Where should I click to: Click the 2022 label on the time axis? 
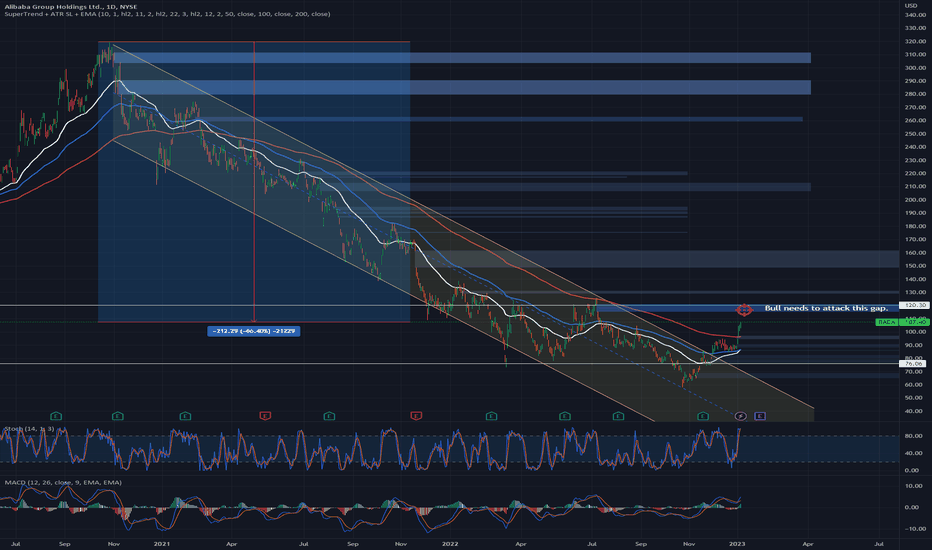tap(450, 543)
